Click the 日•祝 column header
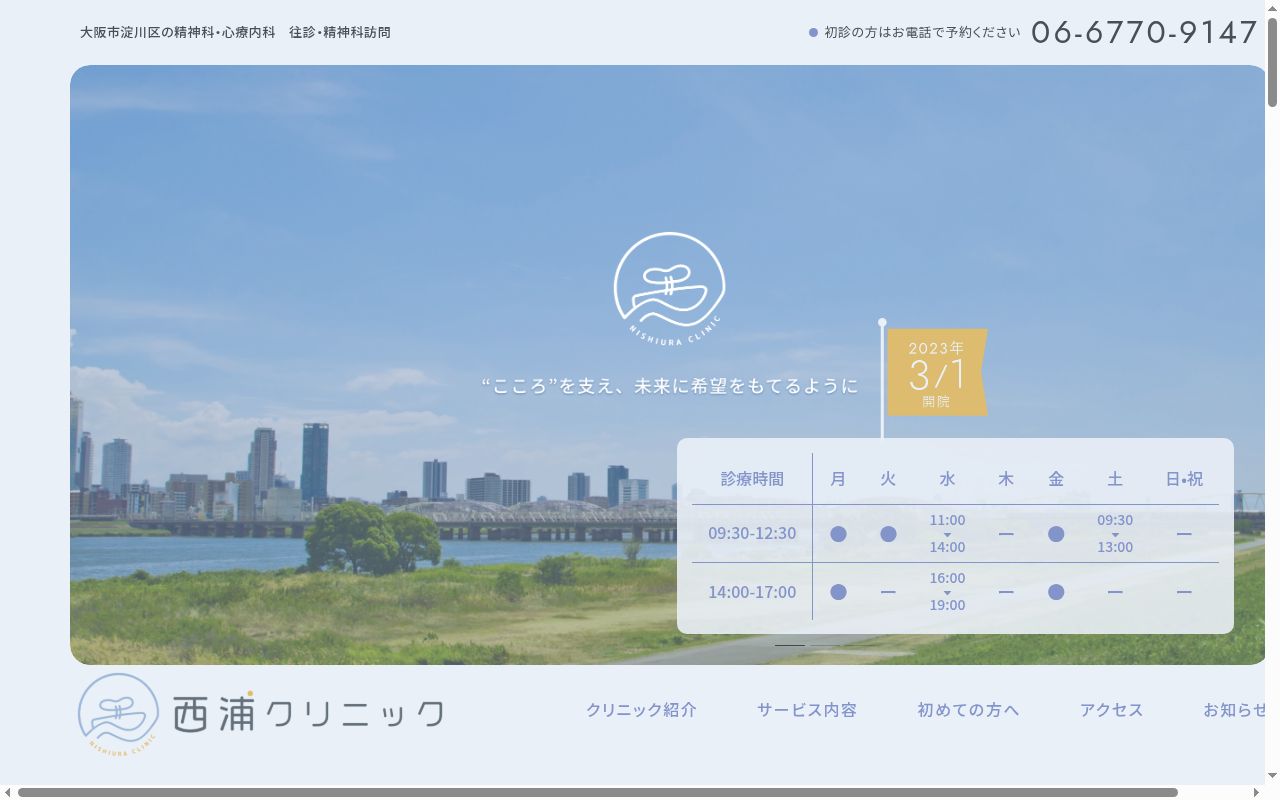 pyautogui.click(x=1184, y=479)
